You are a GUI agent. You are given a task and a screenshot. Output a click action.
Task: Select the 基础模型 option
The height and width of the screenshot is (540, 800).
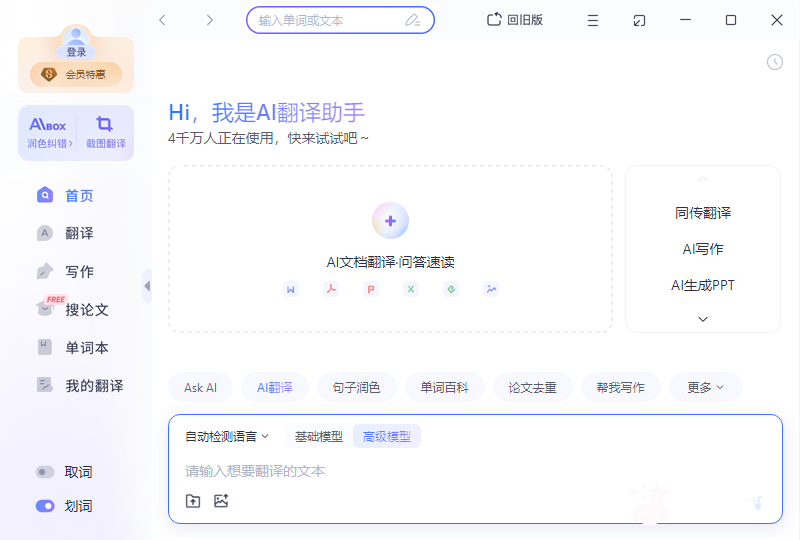point(318,436)
